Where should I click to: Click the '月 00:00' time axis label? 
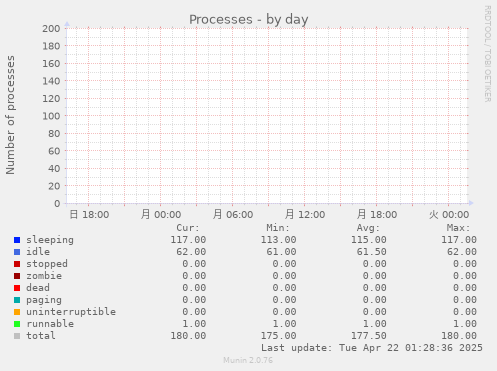point(161,215)
